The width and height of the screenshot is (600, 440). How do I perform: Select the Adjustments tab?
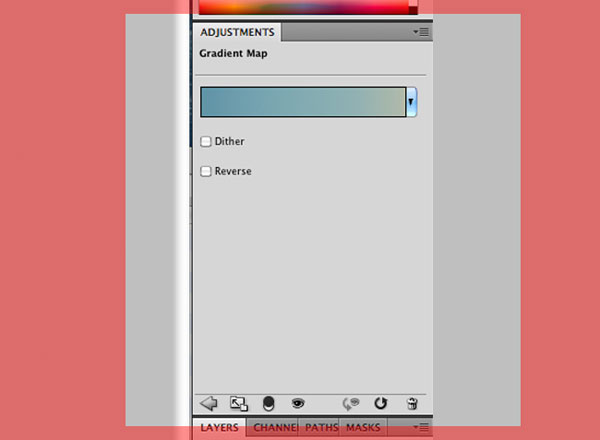click(237, 32)
